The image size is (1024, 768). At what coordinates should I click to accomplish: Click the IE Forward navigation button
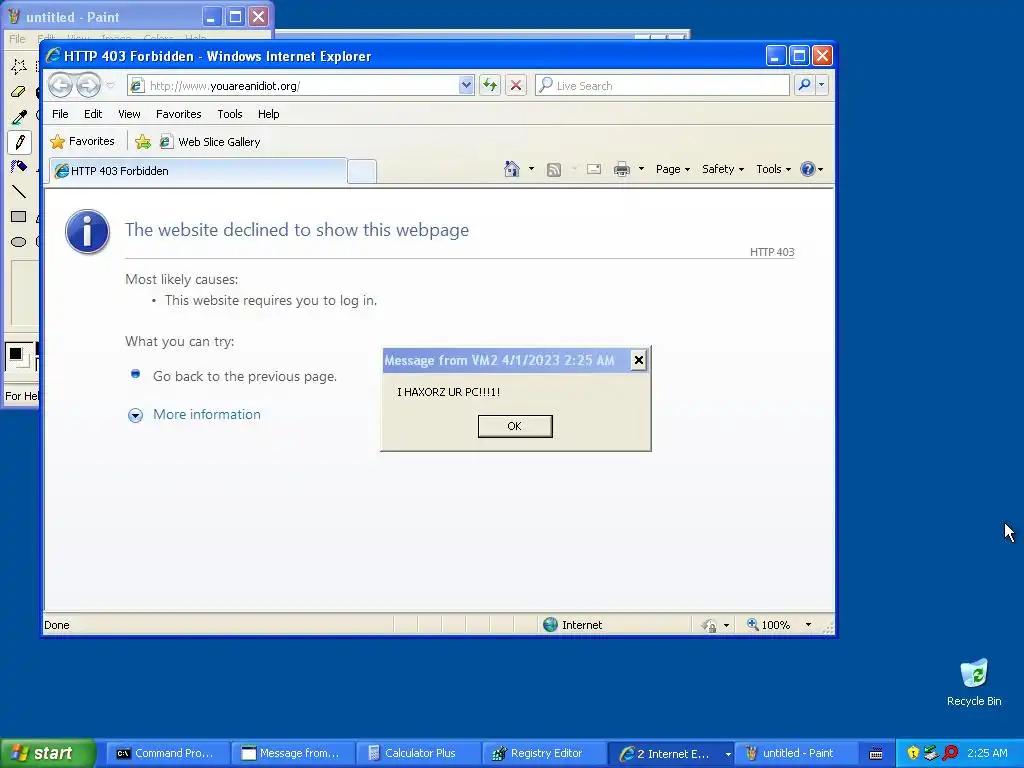tap(88, 85)
